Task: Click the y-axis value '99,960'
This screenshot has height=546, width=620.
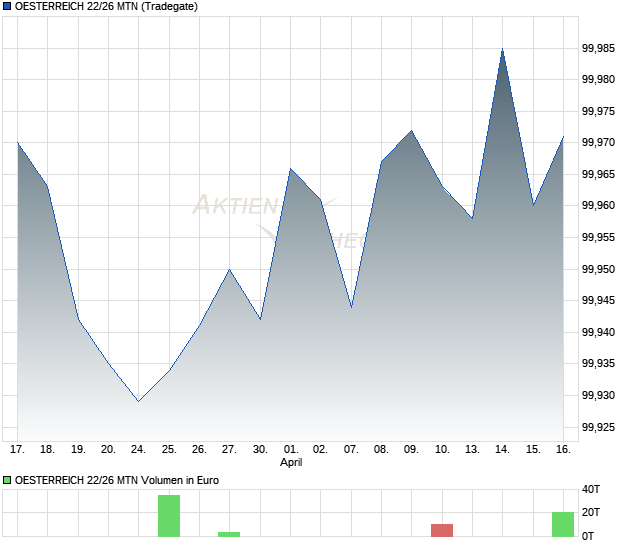Action: [x=598, y=205]
